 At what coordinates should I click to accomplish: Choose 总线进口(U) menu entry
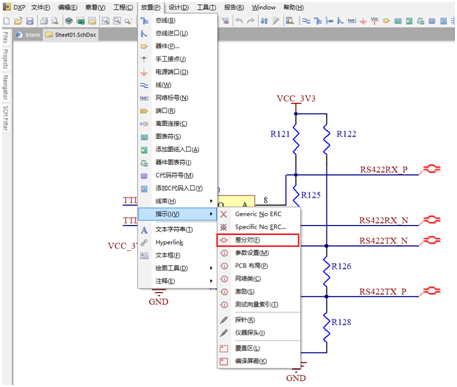(177, 34)
